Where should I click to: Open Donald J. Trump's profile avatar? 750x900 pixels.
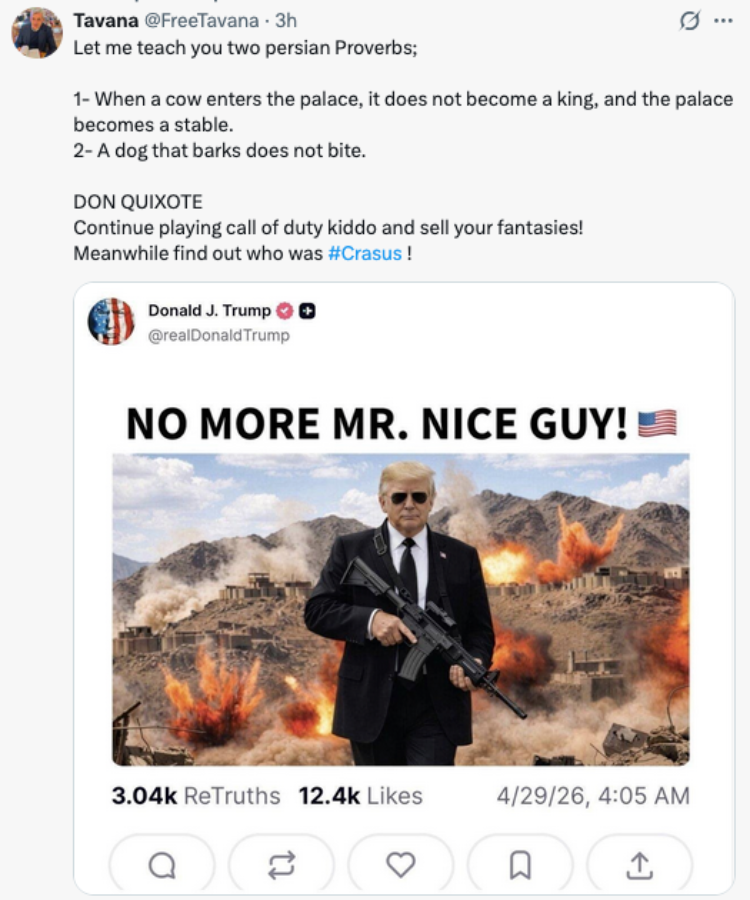111,321
